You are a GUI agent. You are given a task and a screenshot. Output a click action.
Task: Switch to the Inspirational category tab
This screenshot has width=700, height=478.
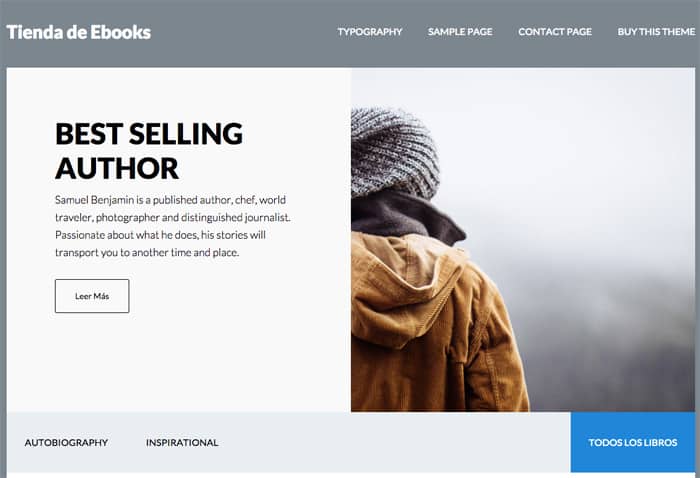pos(182,443)
